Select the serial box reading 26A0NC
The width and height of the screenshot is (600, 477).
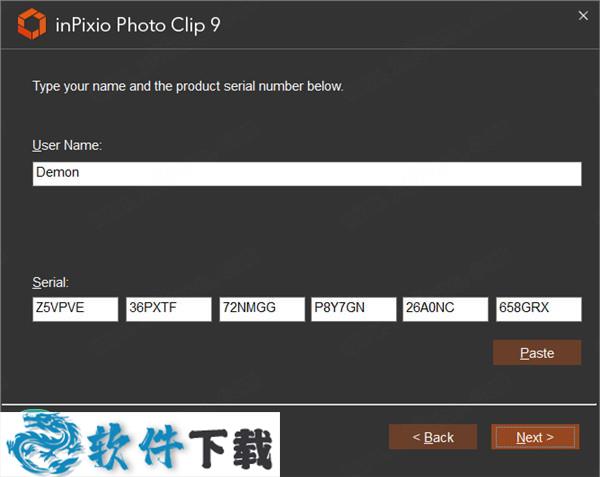click(445, 309)
